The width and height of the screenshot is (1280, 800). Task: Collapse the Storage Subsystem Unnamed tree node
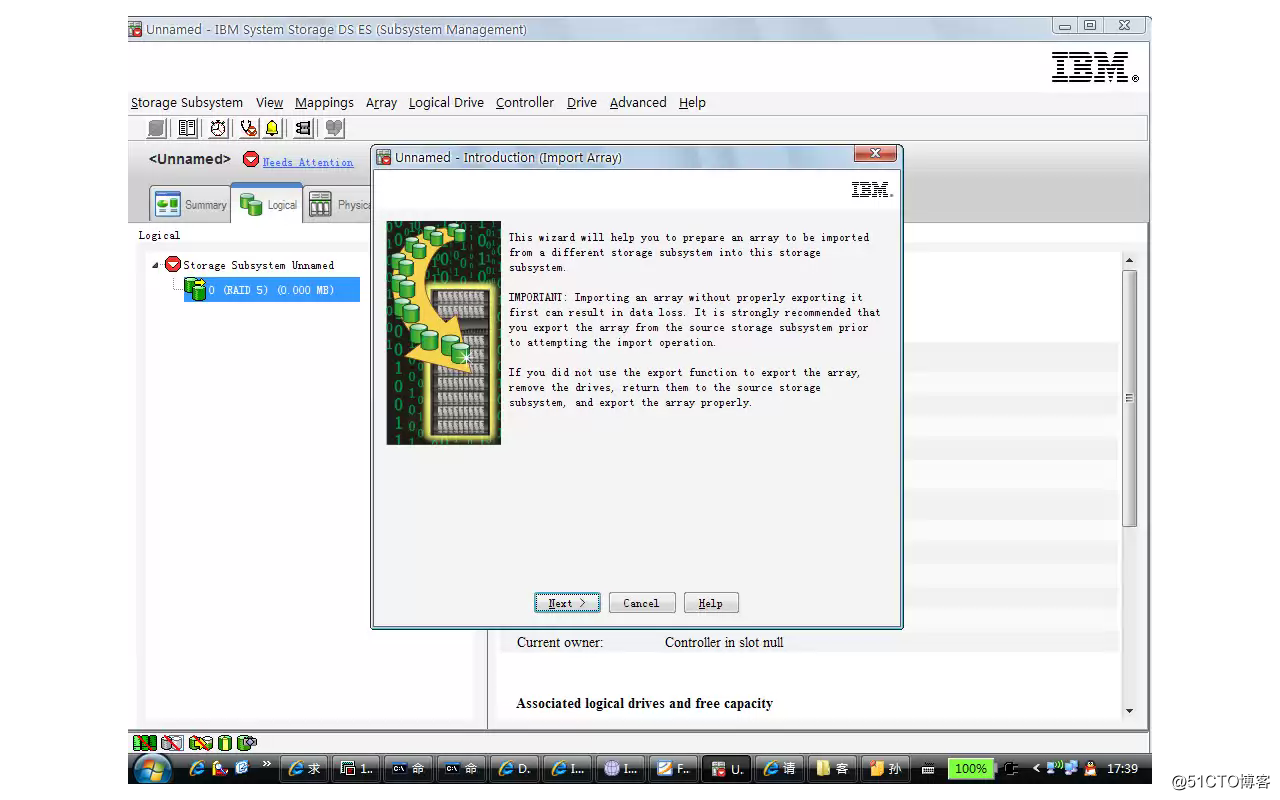tap(156, 265)
